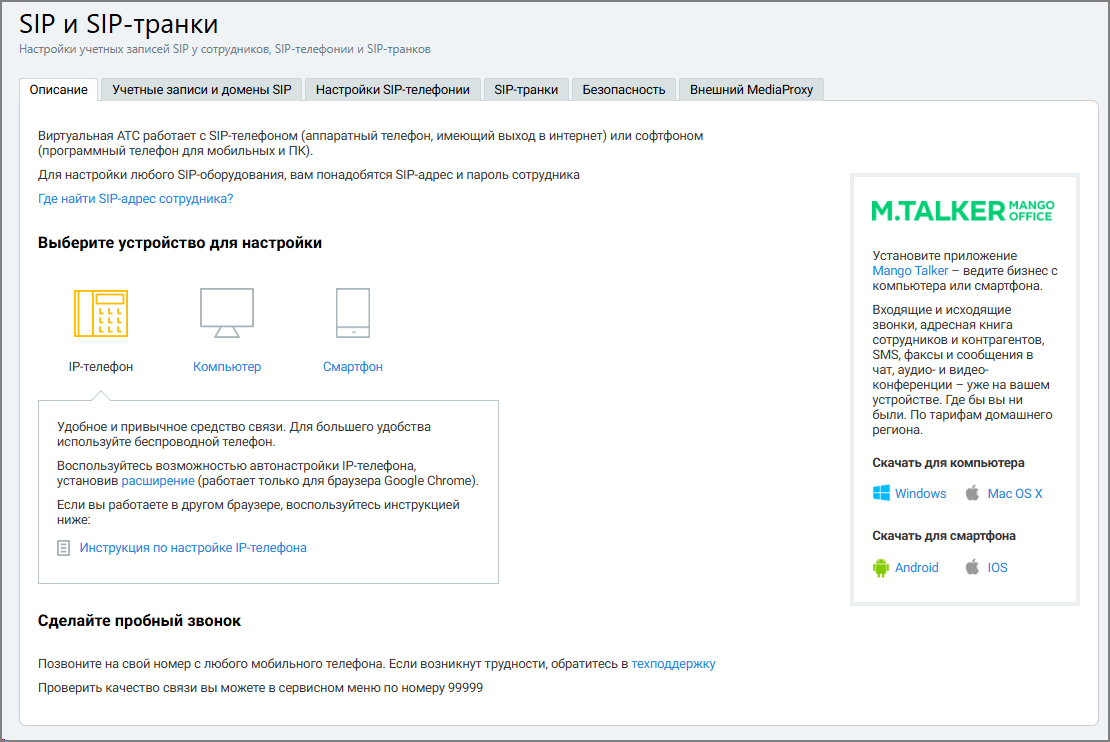Download Mango Talker for Mac OS X

pyautogui.click(x=1015, y=493)
